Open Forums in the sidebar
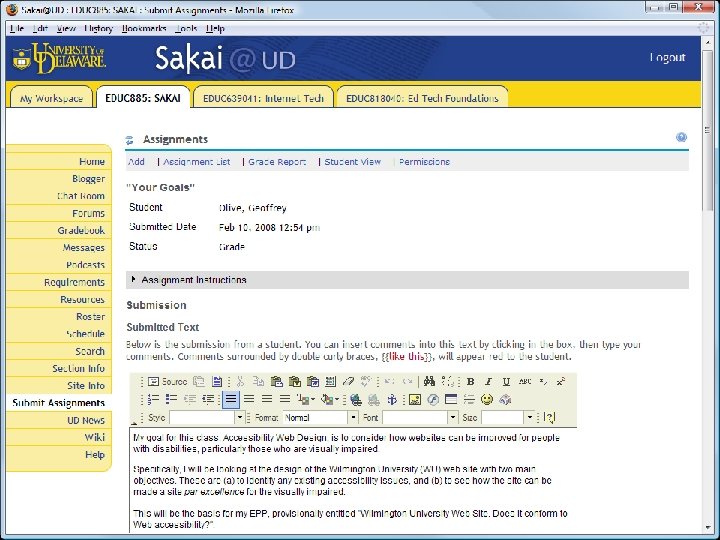Screen dimensions: 720x540 click(88, 213)
